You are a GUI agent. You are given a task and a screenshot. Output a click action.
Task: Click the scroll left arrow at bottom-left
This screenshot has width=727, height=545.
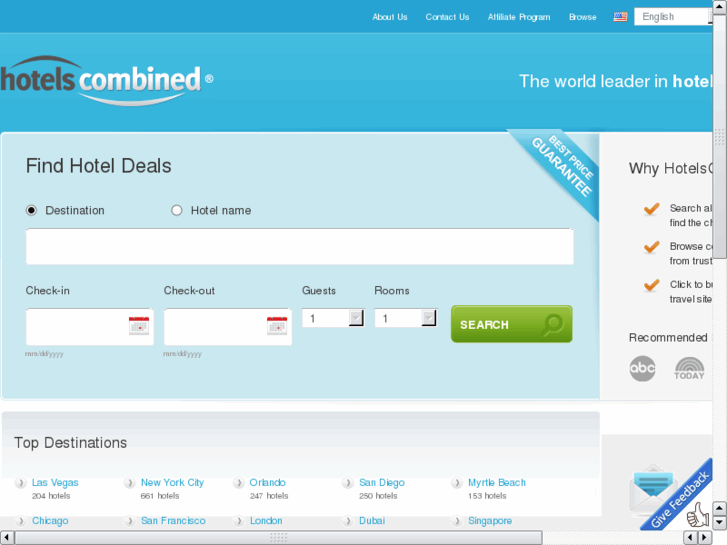(x=7, y=538)
